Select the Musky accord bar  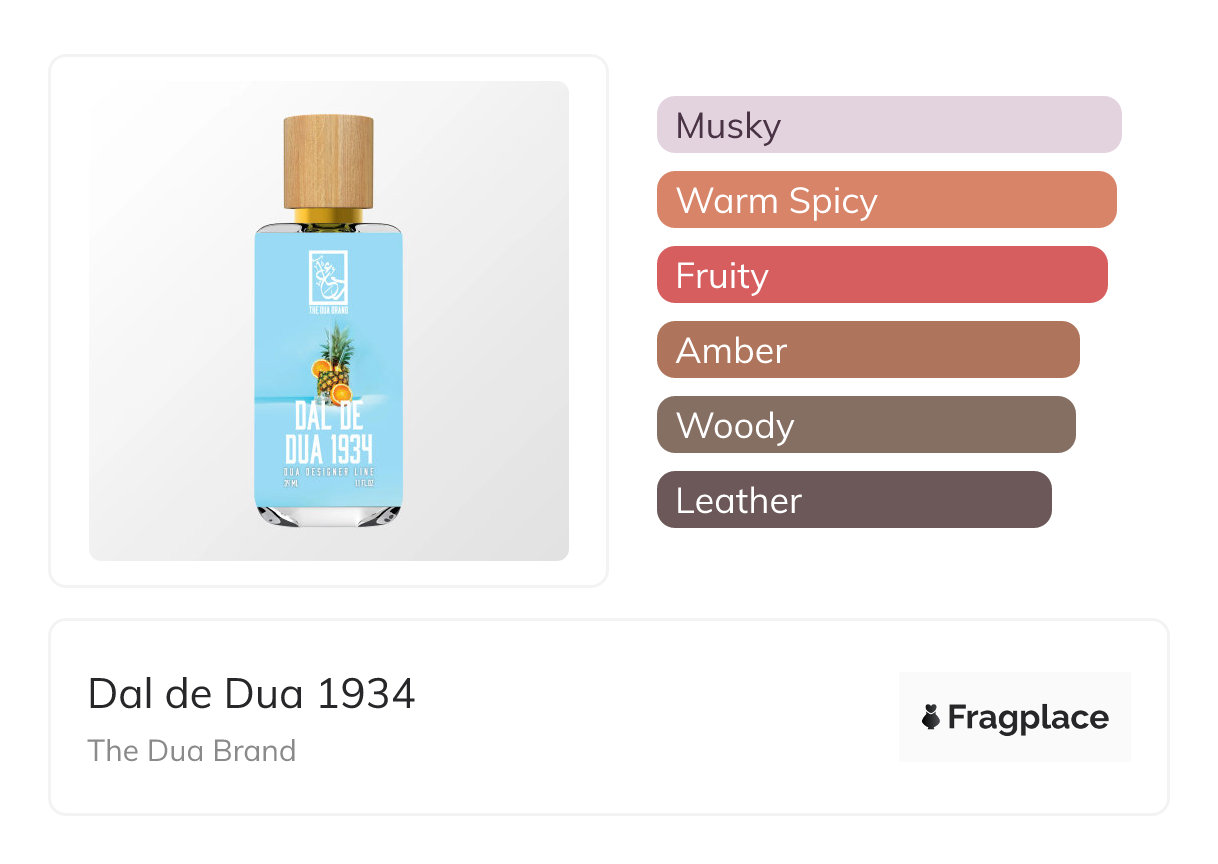888,125
